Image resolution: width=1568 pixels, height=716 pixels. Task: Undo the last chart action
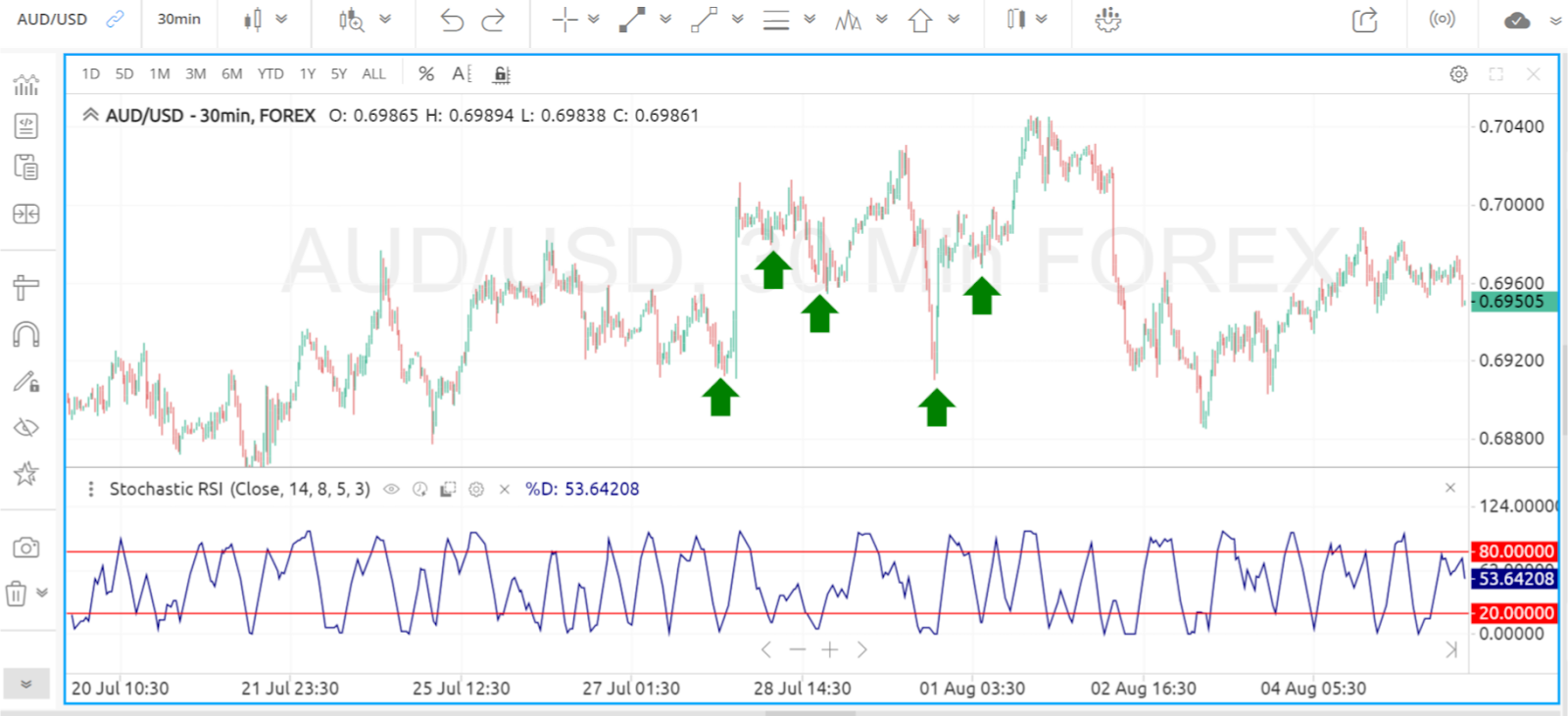coord(452,20)
